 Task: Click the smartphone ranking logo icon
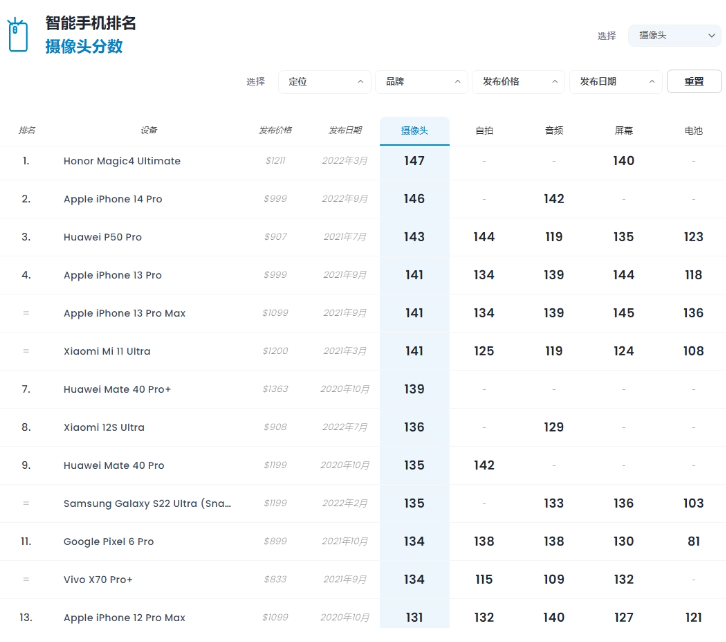point(18,35)
